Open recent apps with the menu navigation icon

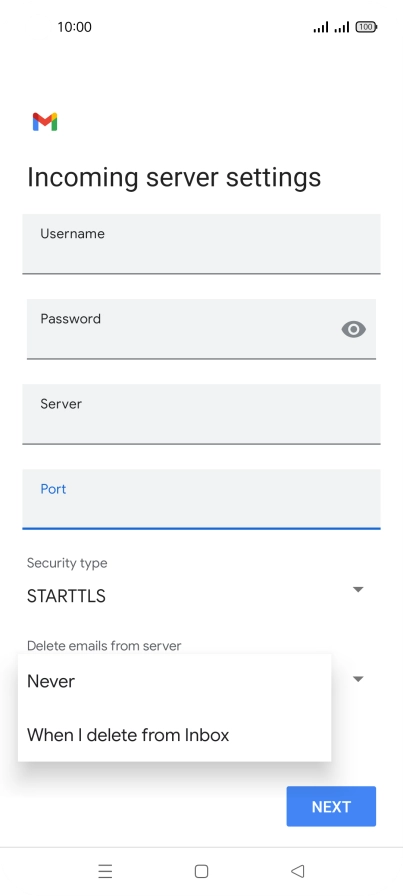click(105, 871)
